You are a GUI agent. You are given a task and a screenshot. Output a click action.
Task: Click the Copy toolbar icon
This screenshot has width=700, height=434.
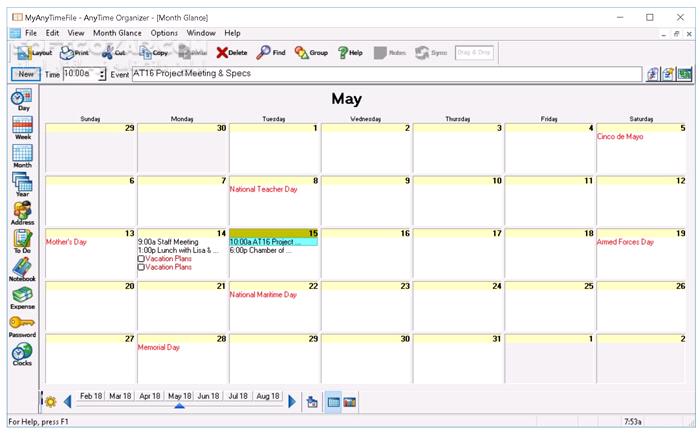pos(154,53)
